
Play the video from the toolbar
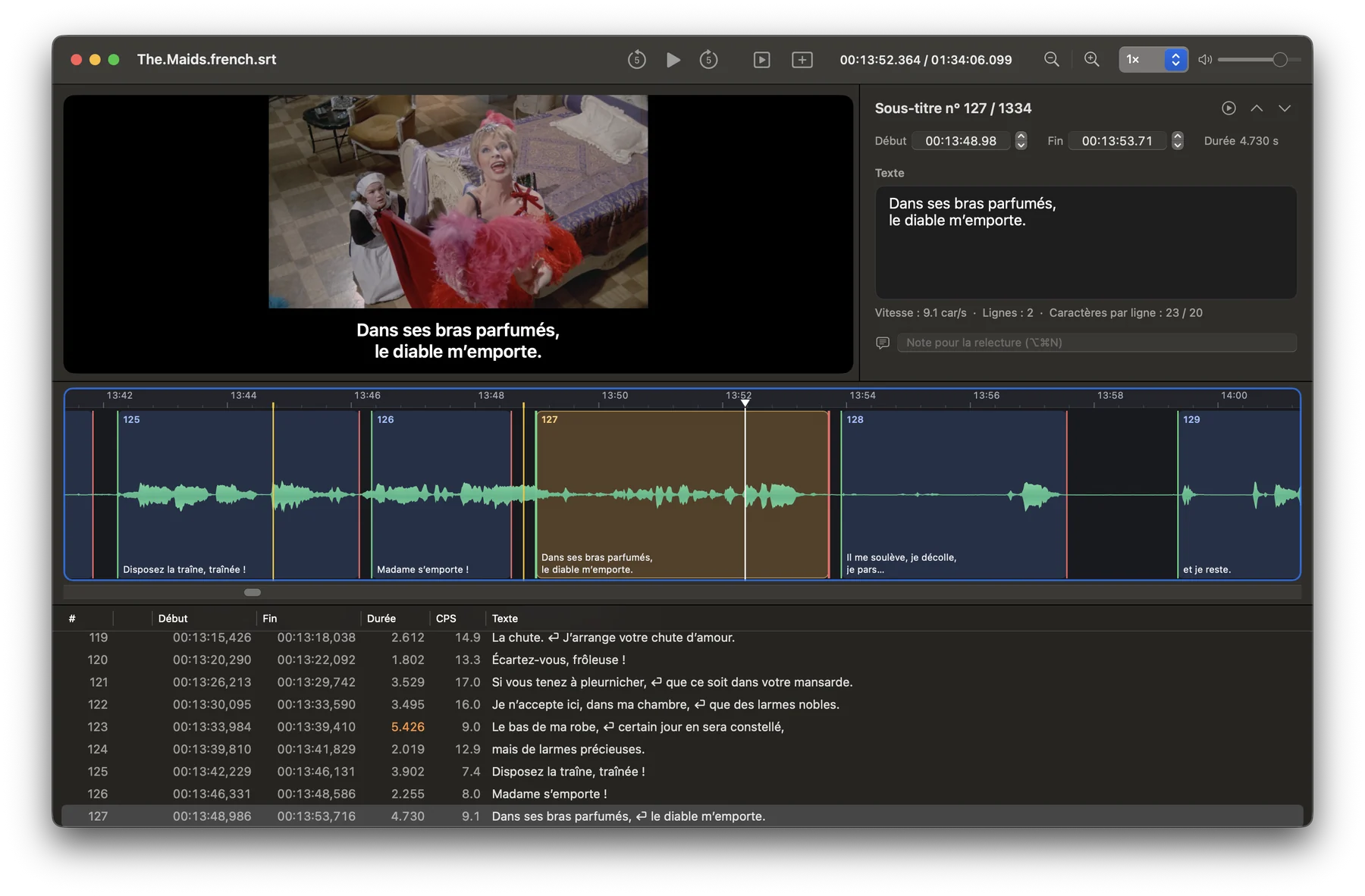point(673,60)
